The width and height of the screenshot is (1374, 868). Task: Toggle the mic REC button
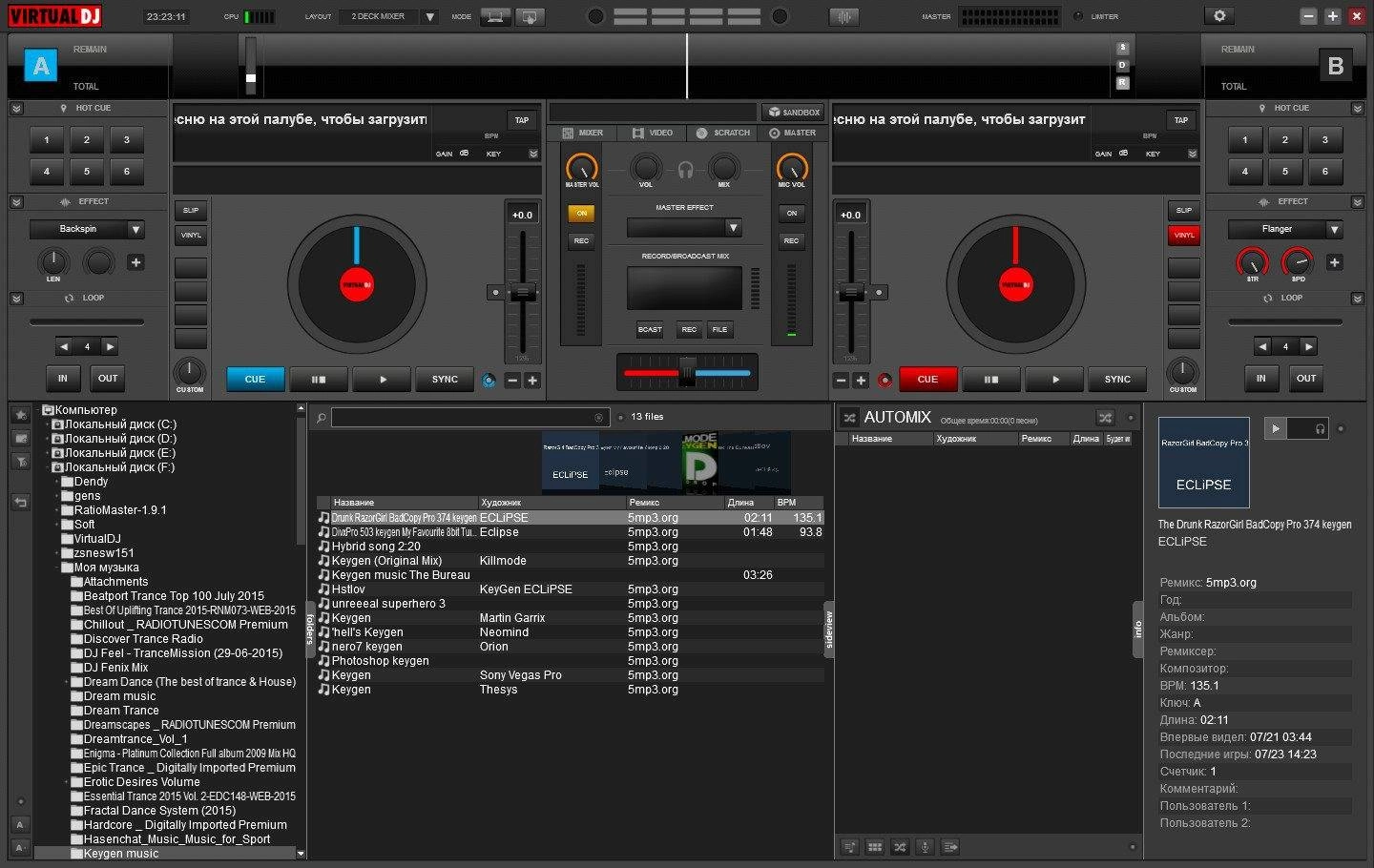point(791,241)
